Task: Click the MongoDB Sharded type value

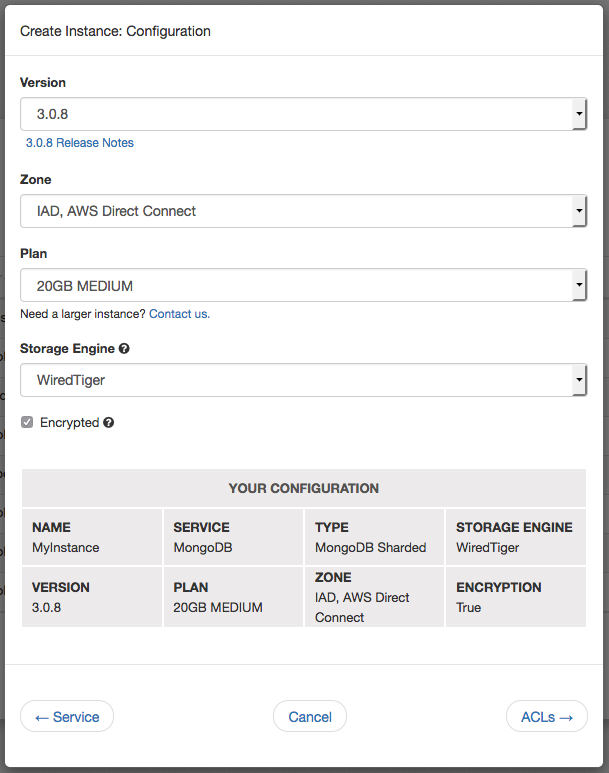Action: click(371, 548)
